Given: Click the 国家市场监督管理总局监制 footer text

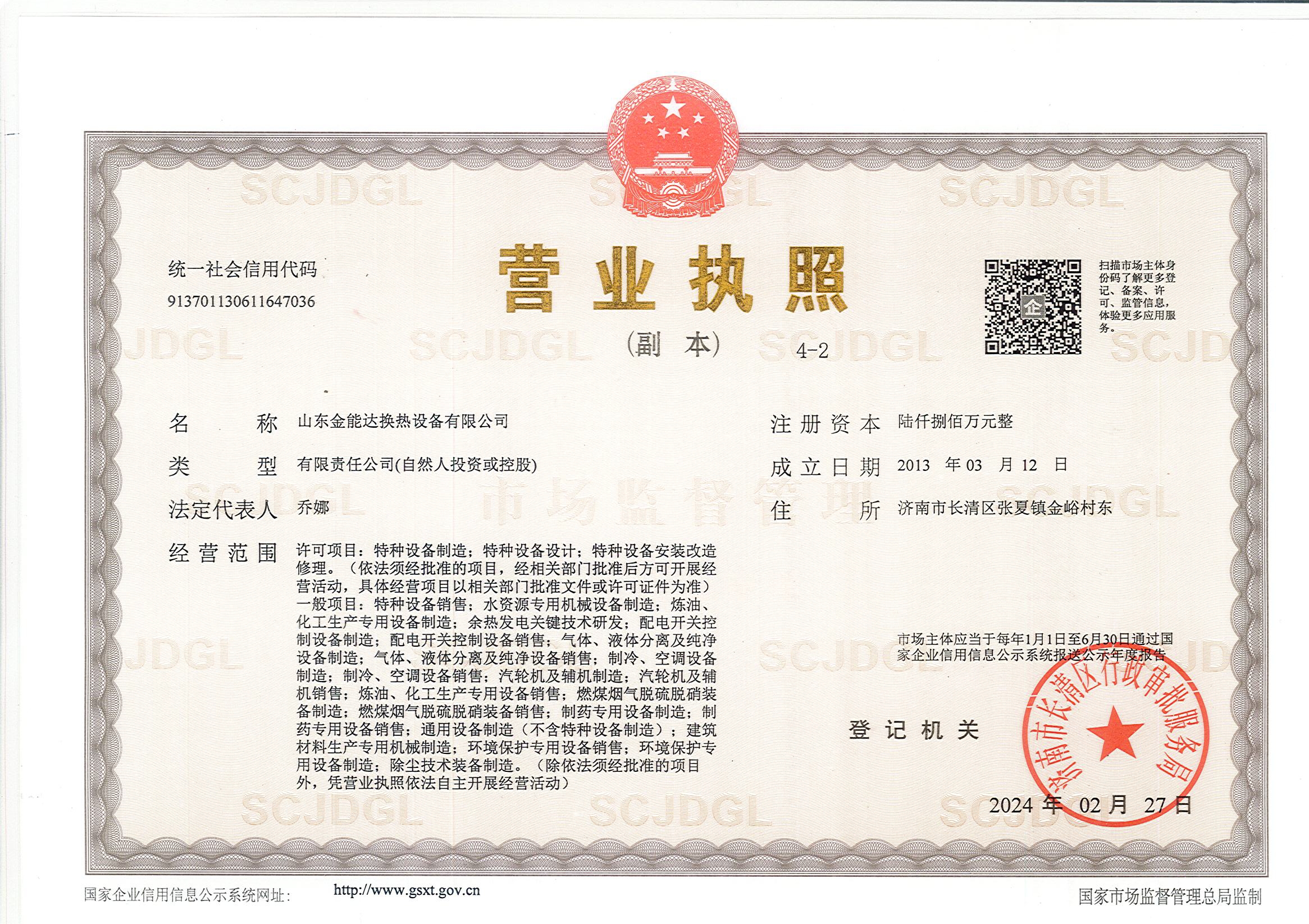Looking at the screenshot, I should click(1170, 897).
